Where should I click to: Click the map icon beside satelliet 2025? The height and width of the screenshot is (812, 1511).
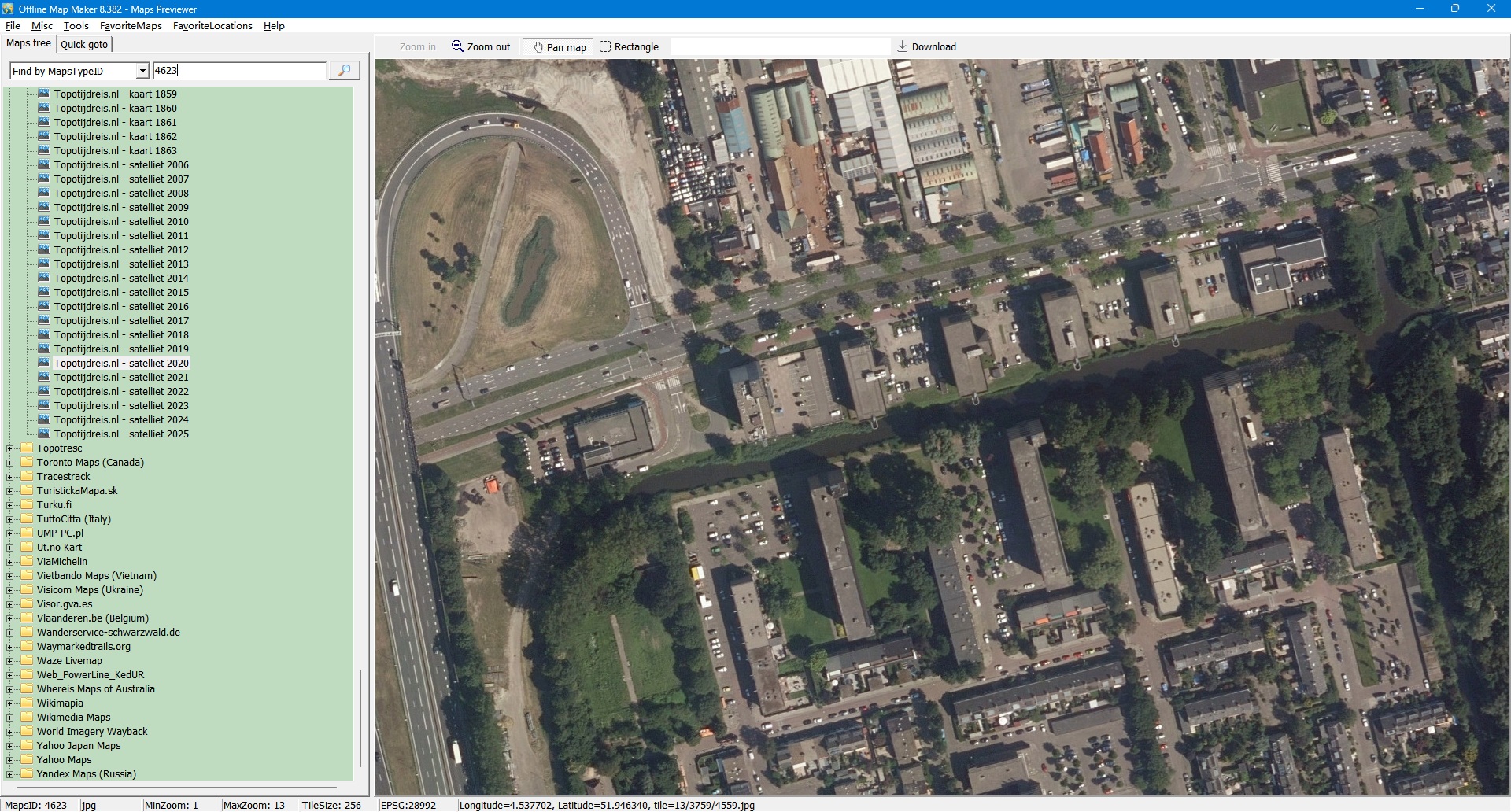(44, 434)
